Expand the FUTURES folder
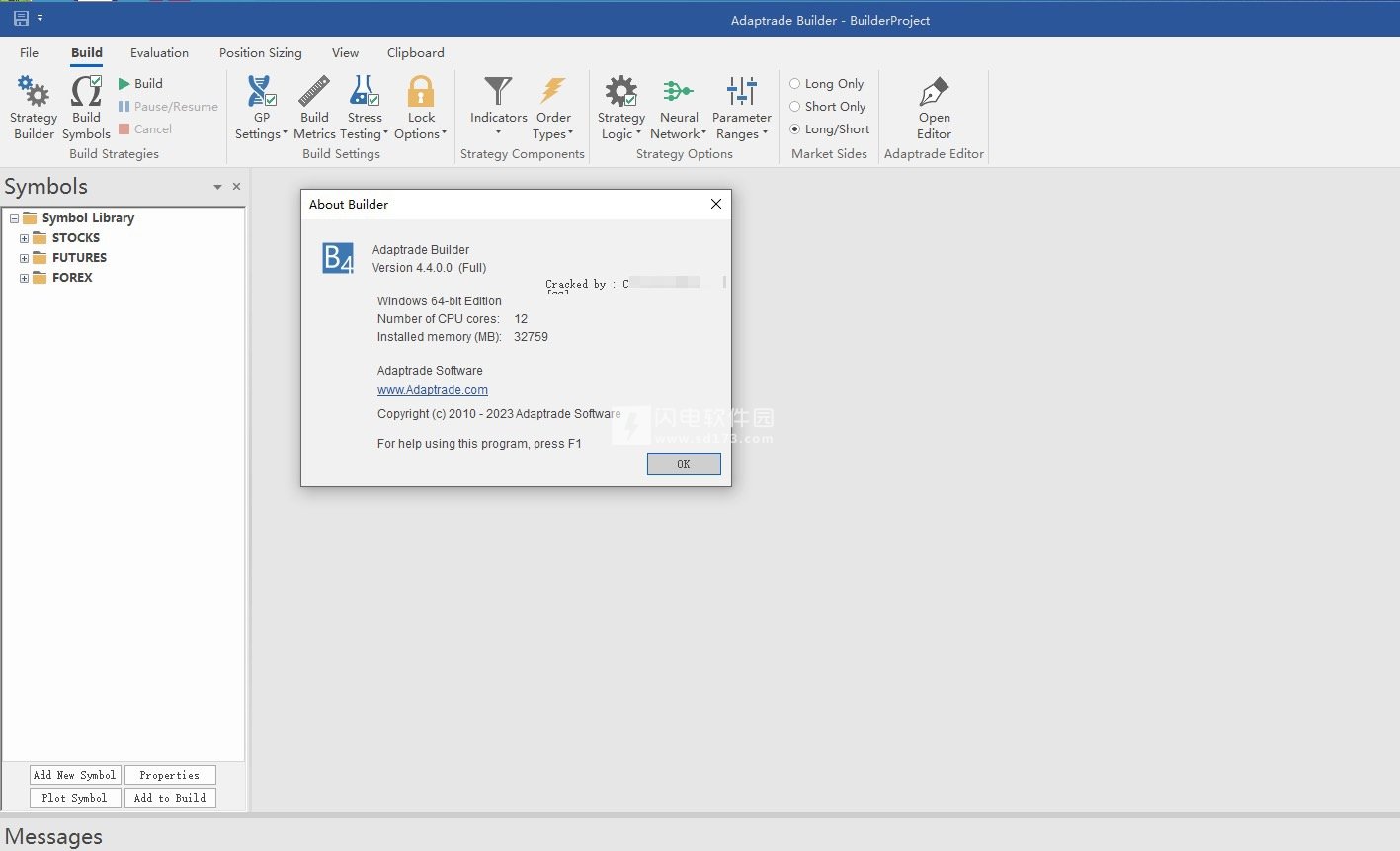This screenshot has height=851, width=1400. [x=24, y=258]
